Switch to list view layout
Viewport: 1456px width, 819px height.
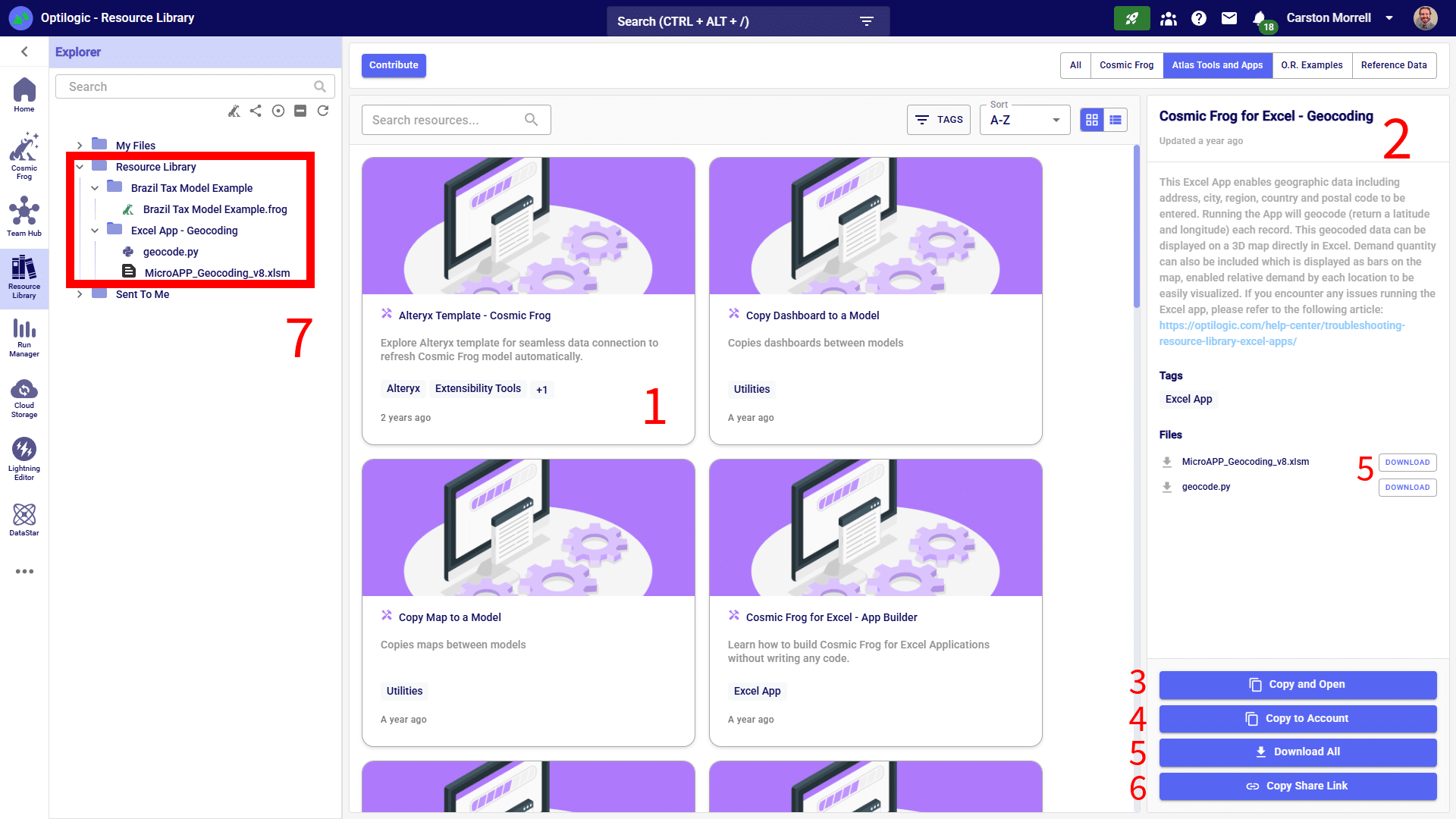1116,120
